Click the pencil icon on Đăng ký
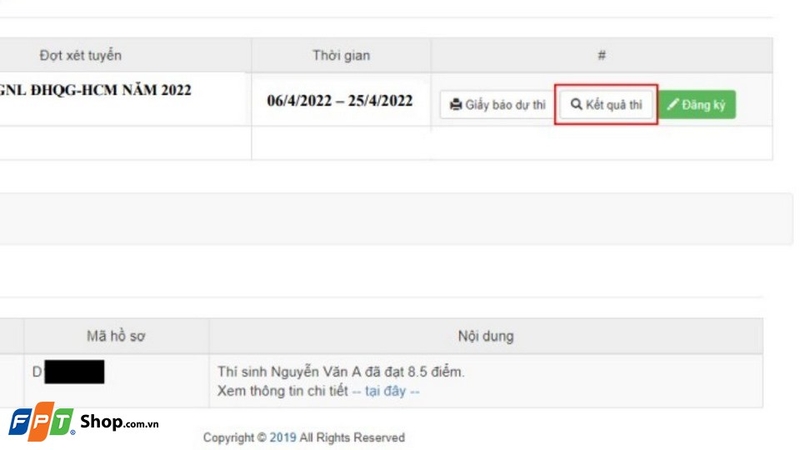This screenshot has width=800, height=450. 674,104
